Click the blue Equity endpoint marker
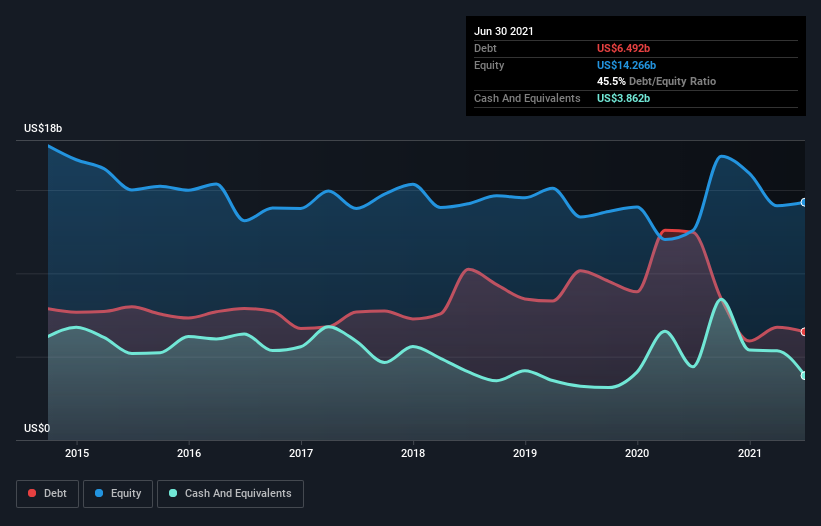This screenshot has height=526, width=821. (x=804, y=203)
